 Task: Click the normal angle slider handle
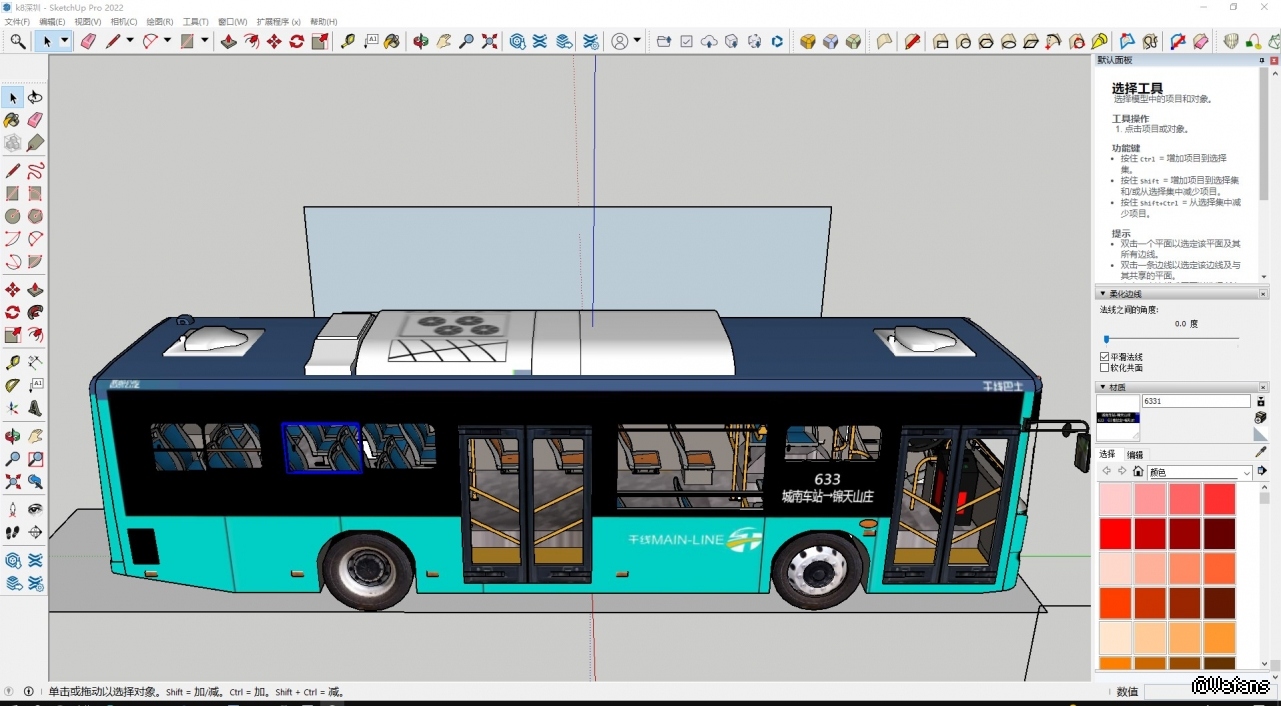1106,340
